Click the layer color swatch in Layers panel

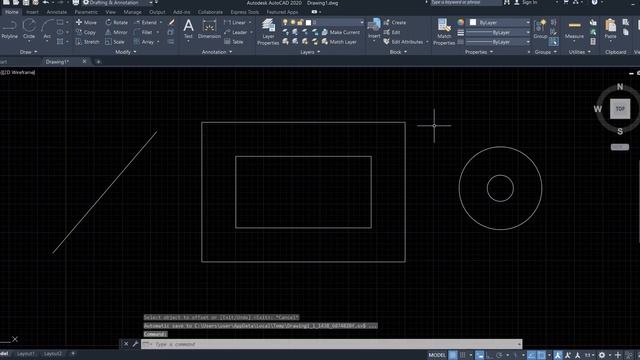[x=309, y=22]
